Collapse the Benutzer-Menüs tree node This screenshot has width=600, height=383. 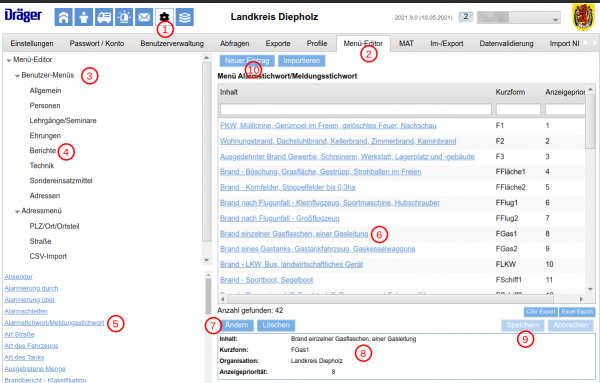(17, 76)
